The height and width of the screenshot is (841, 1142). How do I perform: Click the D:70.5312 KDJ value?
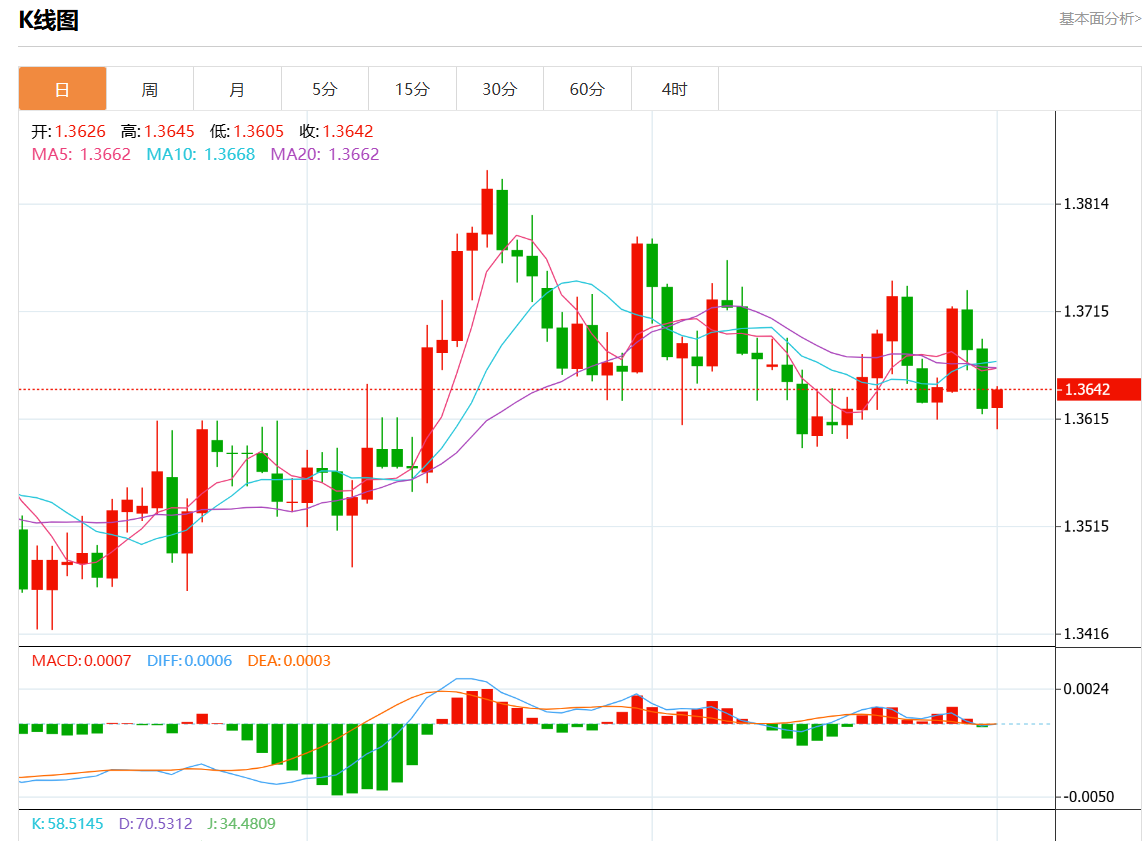[156, 824]
